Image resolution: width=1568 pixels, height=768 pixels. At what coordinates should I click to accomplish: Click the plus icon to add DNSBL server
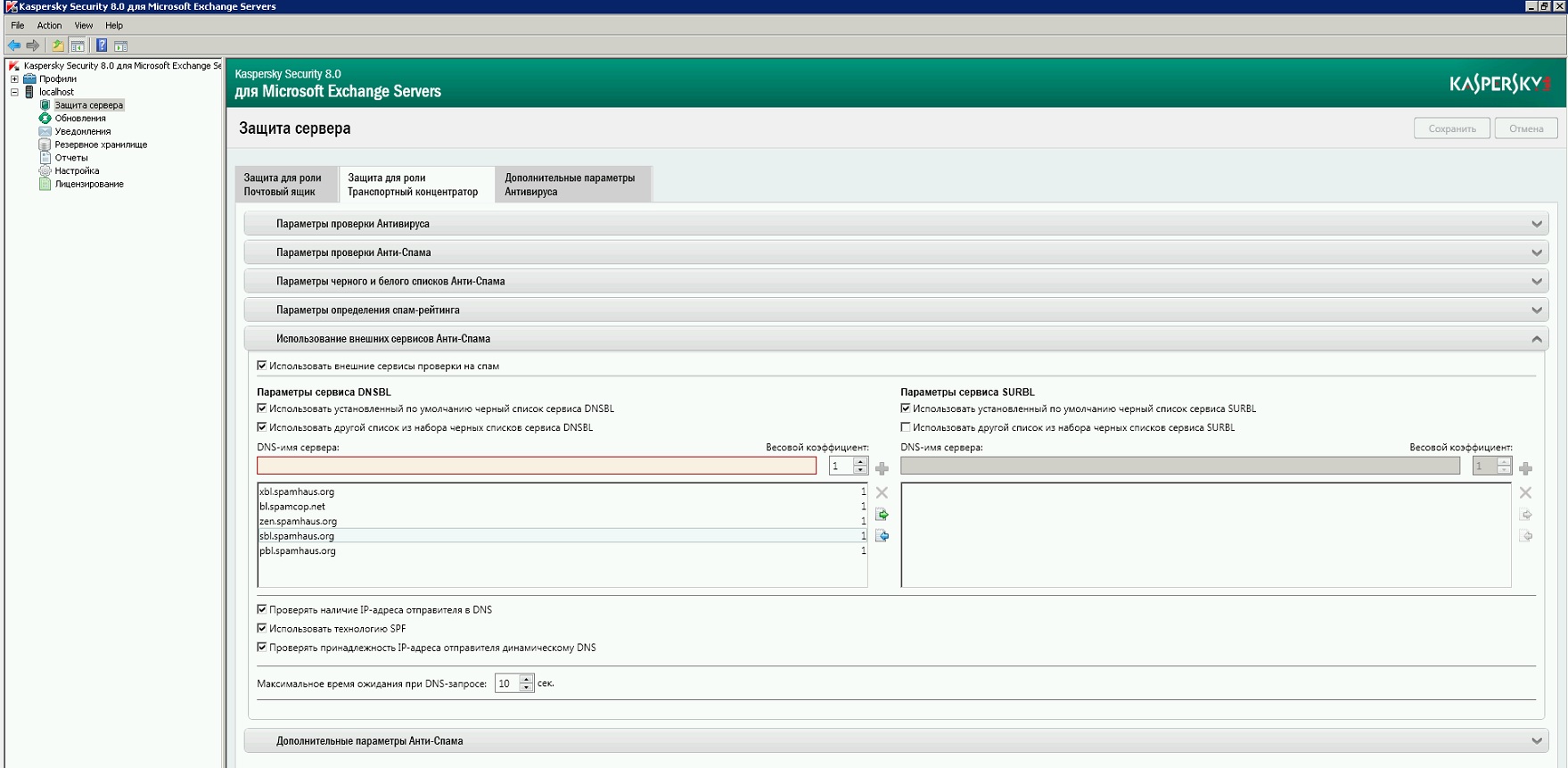882,468
